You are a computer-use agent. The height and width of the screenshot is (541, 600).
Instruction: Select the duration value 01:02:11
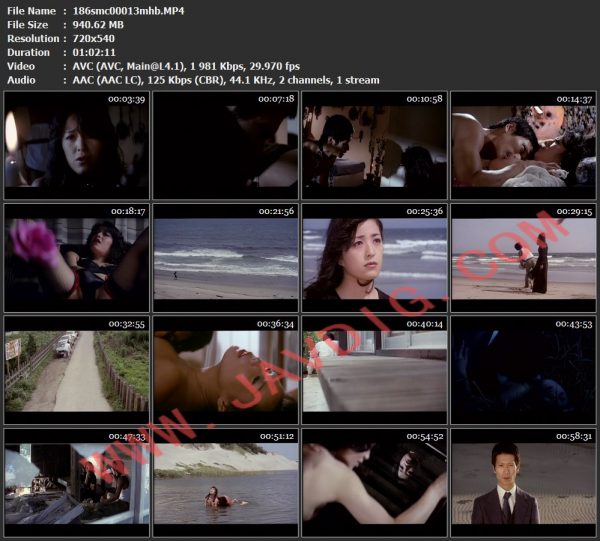click(x=94, y=52)
